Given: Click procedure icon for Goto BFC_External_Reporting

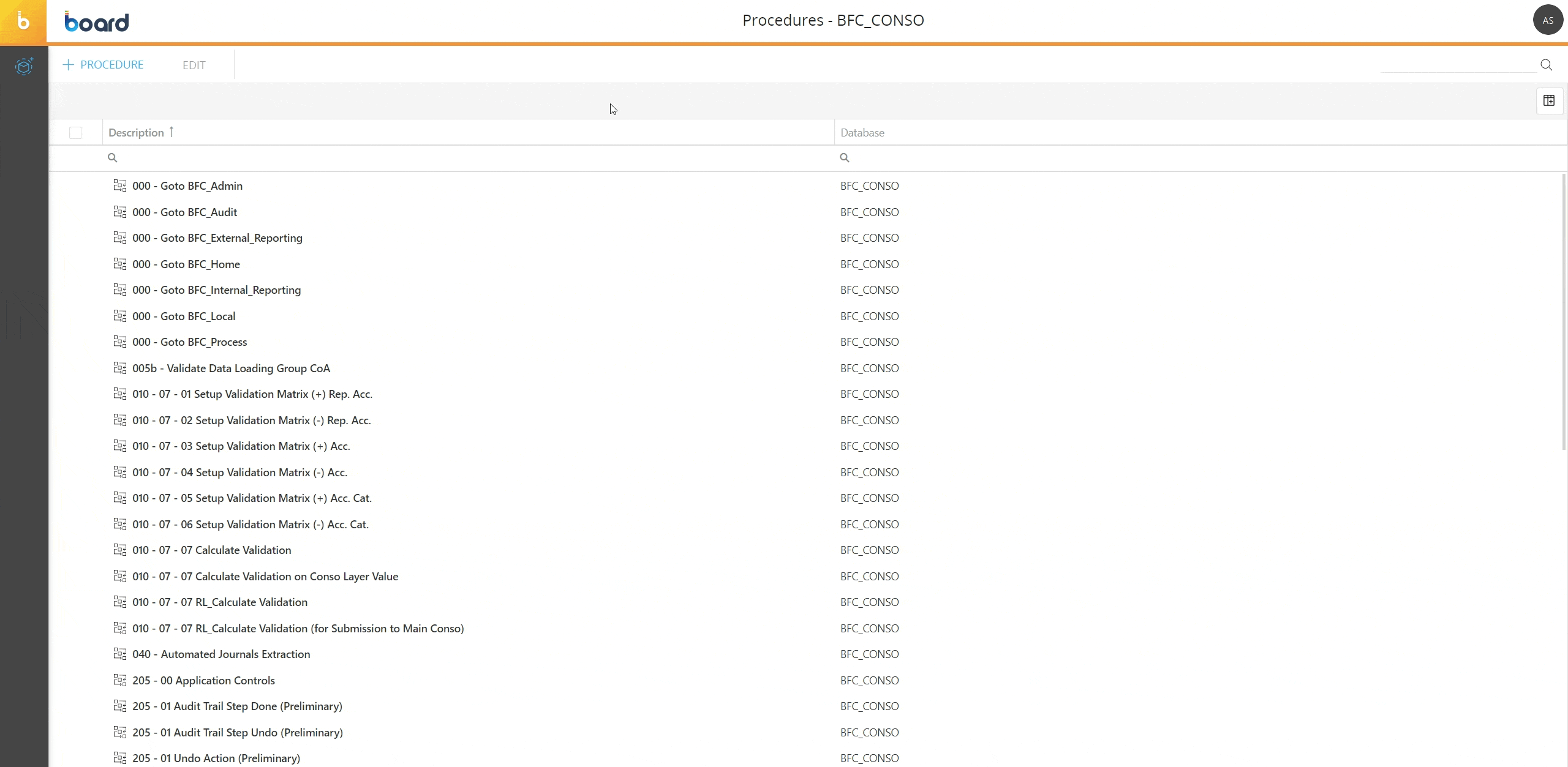Looking at the screenshot, I should click(x=120, y=238).
